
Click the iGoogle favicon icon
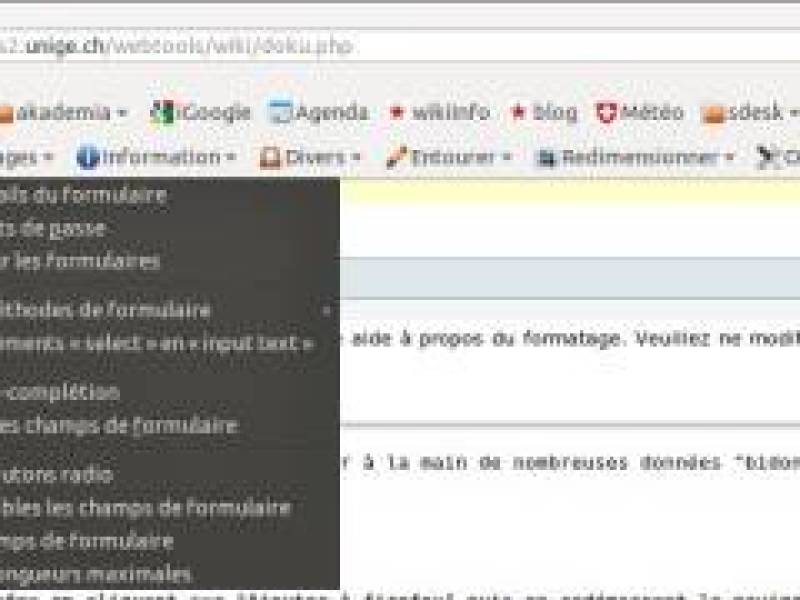pos(162,113)
